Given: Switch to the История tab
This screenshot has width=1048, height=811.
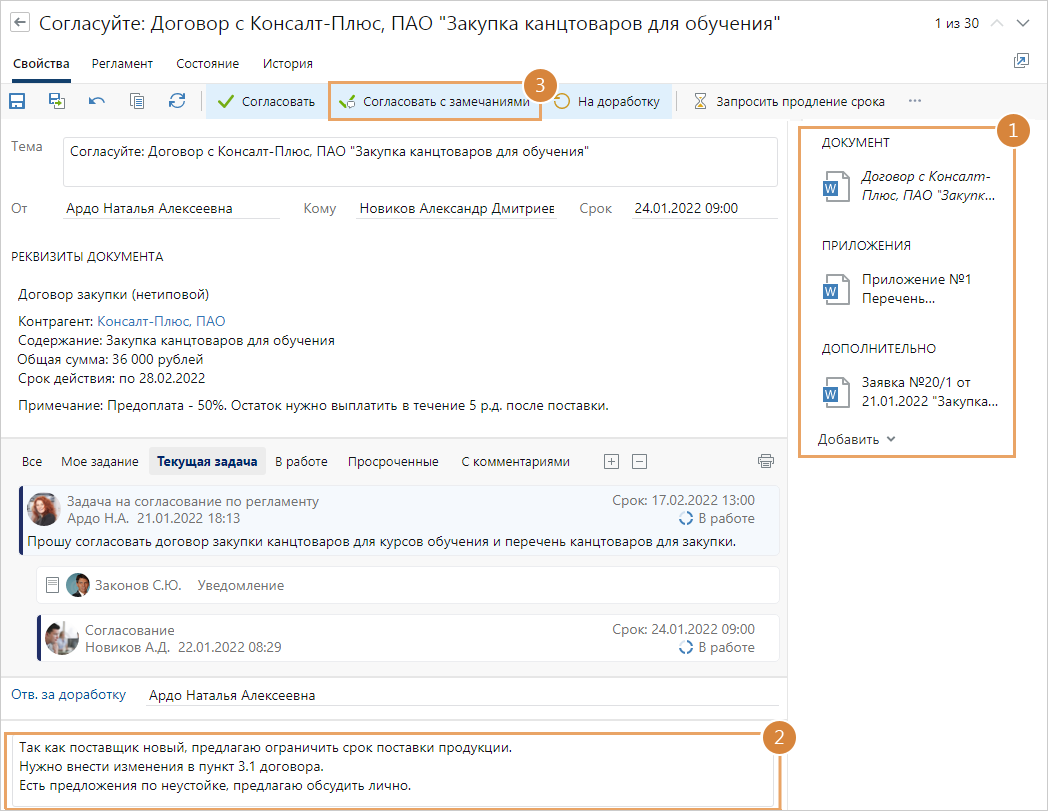Looking at the screenshot, I should [x=288, y=63].
